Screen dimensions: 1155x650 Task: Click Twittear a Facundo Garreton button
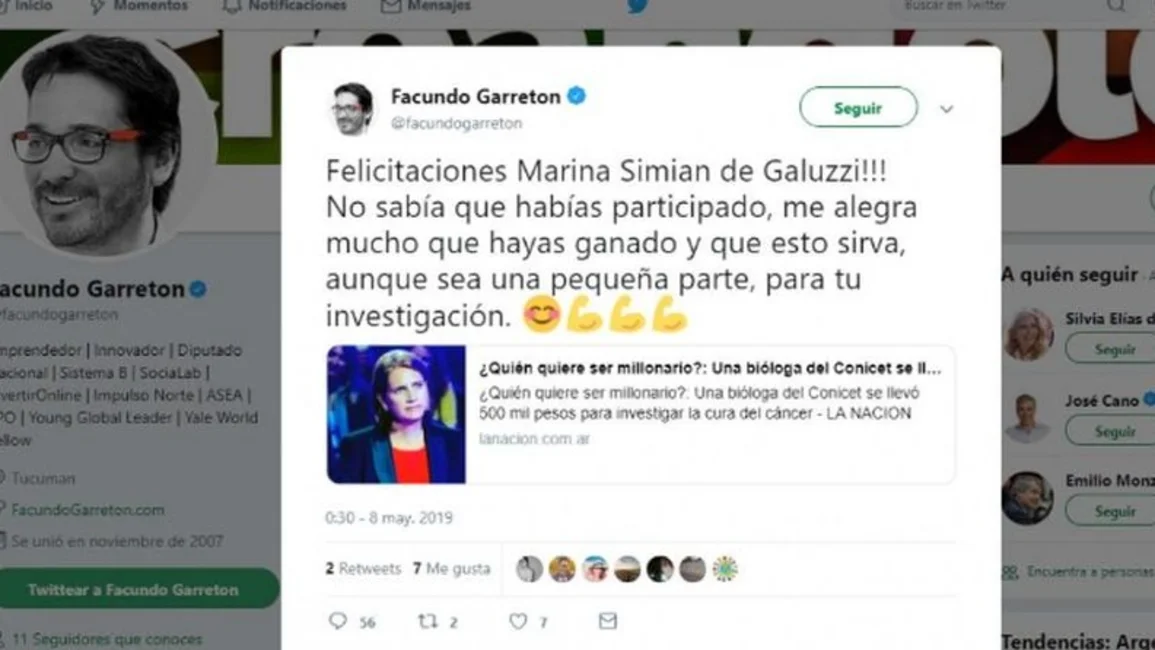click(133, 590)
